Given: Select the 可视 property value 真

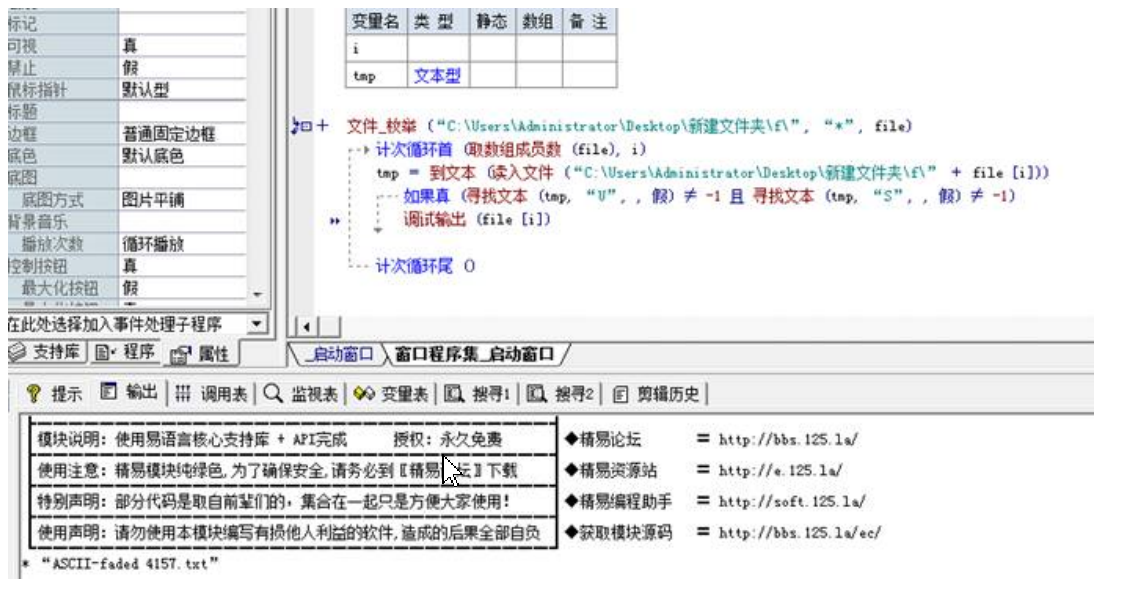Looking at the screenshot, I should [182, 45].
